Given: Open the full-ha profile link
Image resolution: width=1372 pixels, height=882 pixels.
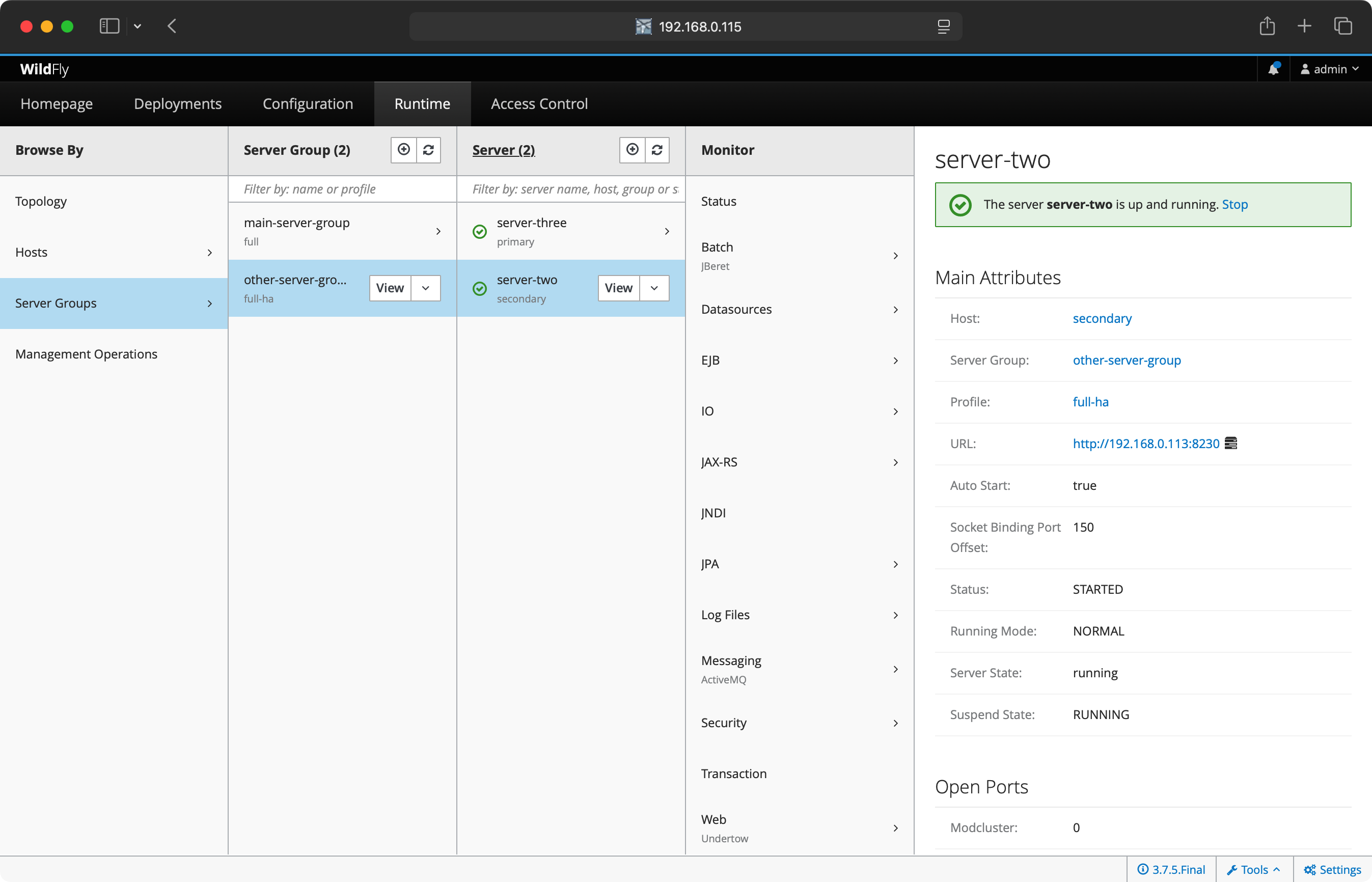Looking at the screenshot, I should tap(1091, 402).
